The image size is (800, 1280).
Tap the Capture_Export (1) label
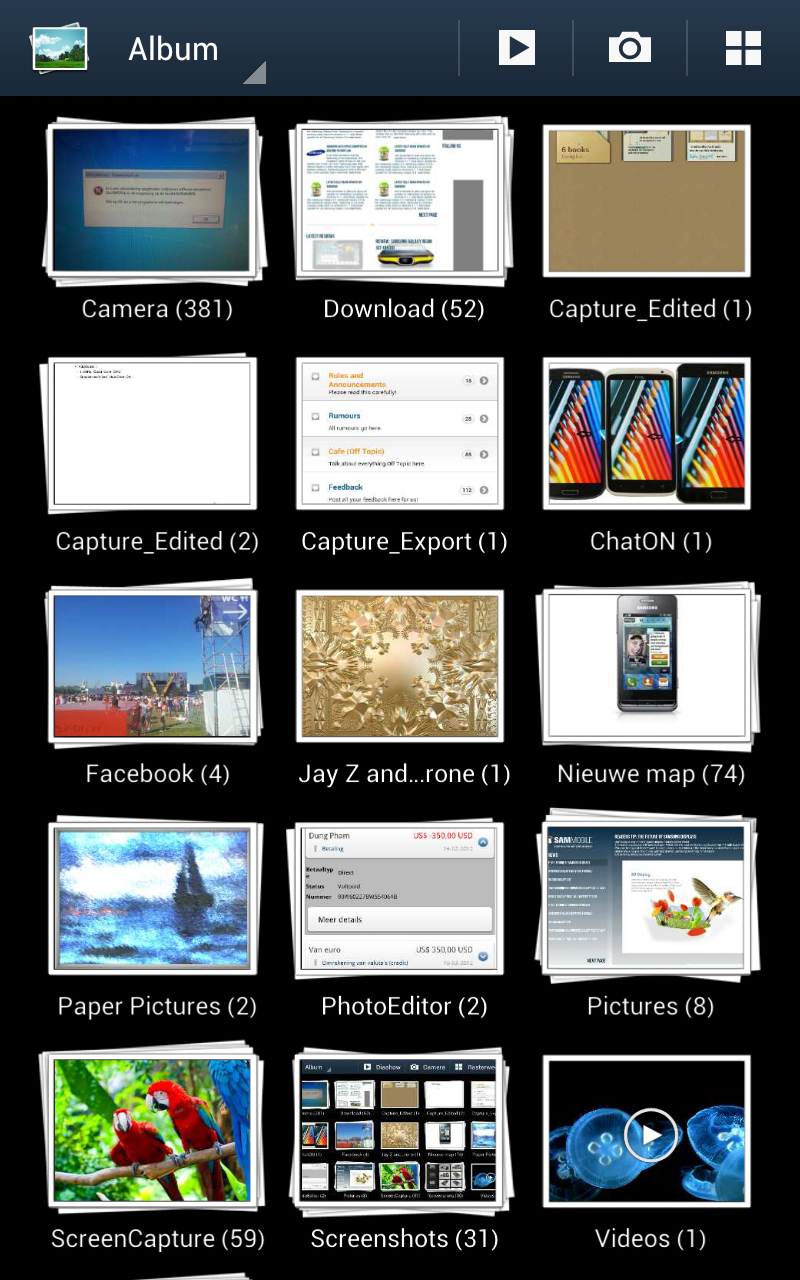[x=404, y=542]
